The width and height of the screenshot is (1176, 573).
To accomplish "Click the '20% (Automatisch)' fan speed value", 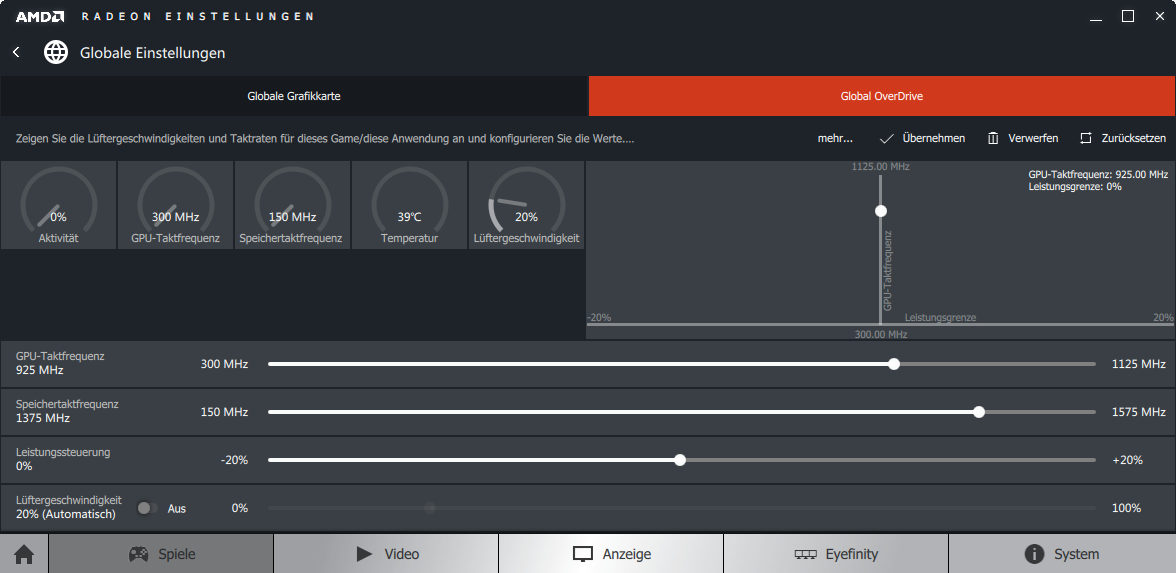I will [x=66, y=514].
